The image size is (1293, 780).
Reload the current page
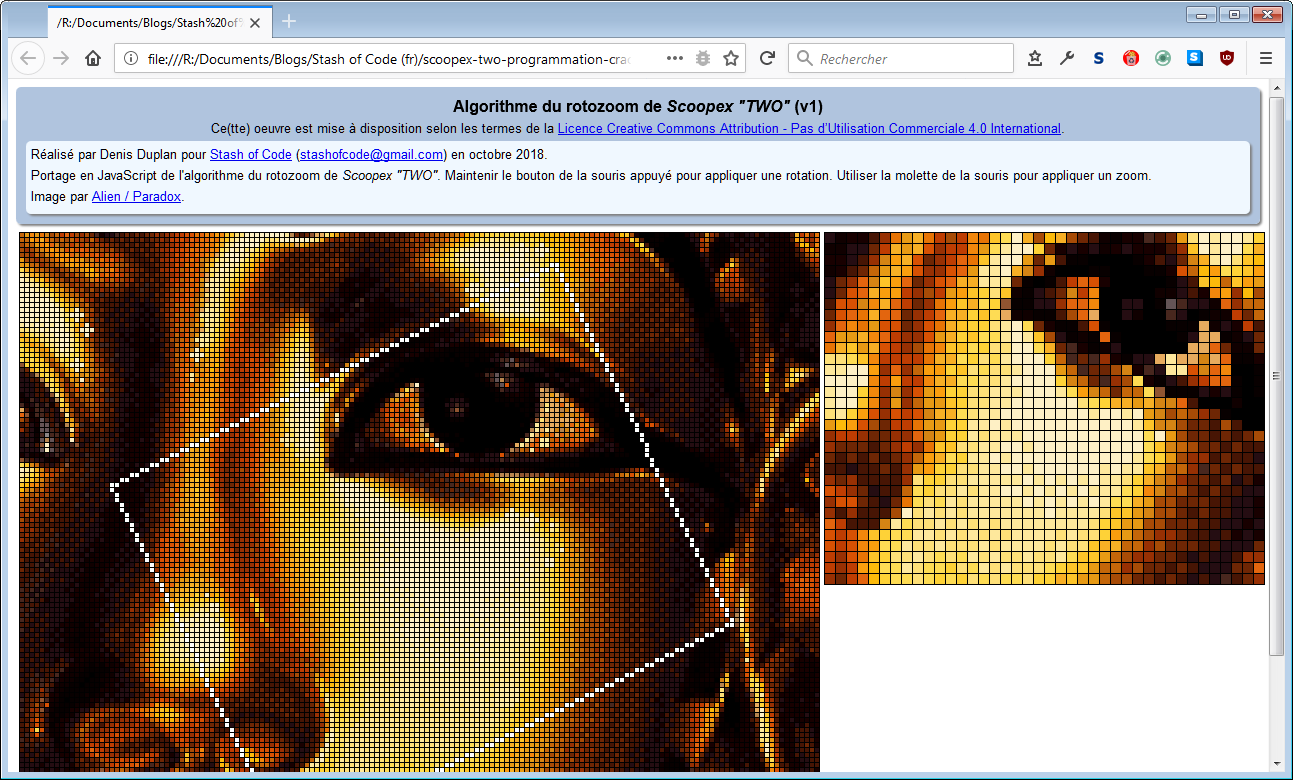(x=767, y=58)
